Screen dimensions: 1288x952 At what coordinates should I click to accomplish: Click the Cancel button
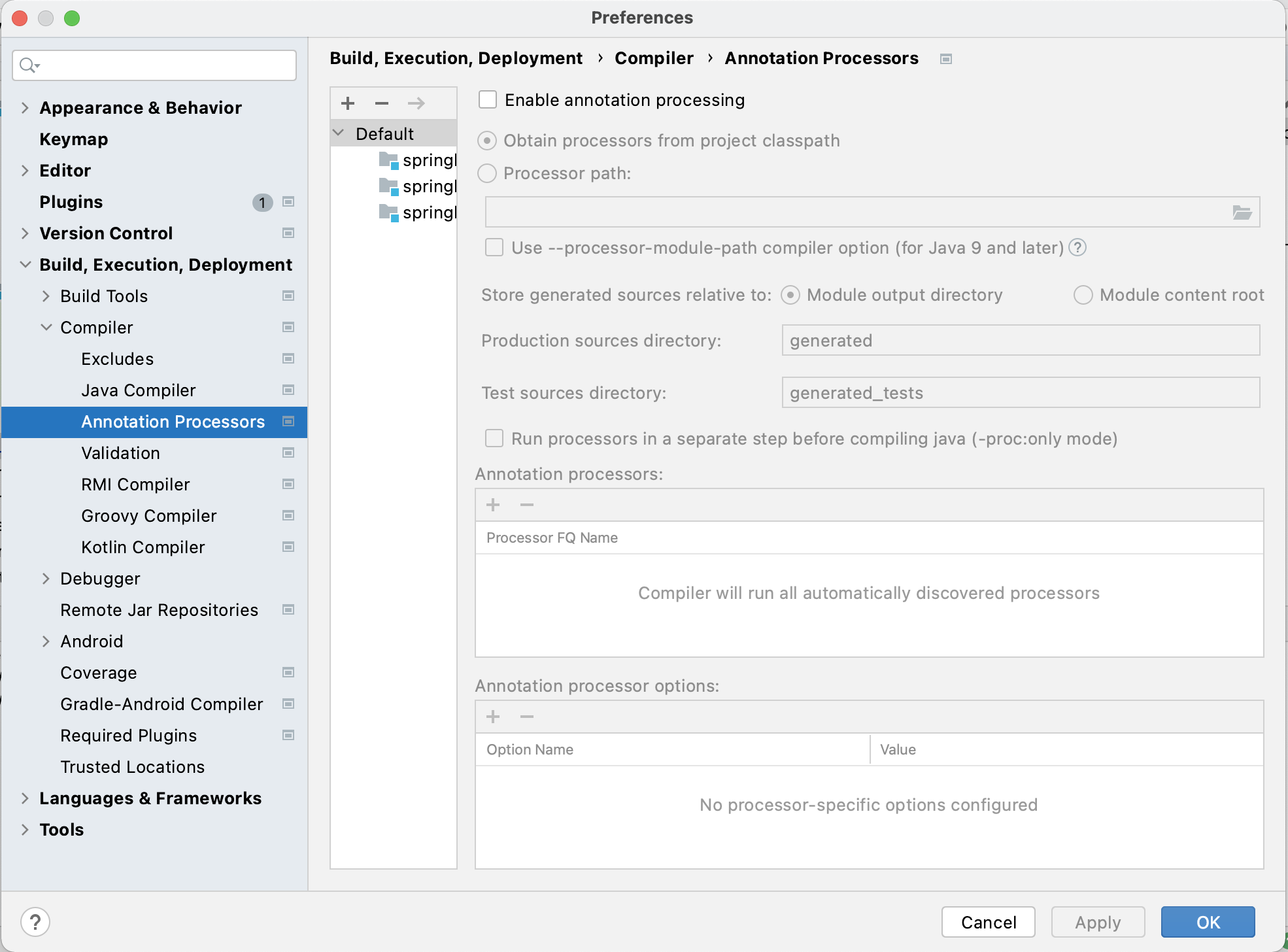click(988, 922)
